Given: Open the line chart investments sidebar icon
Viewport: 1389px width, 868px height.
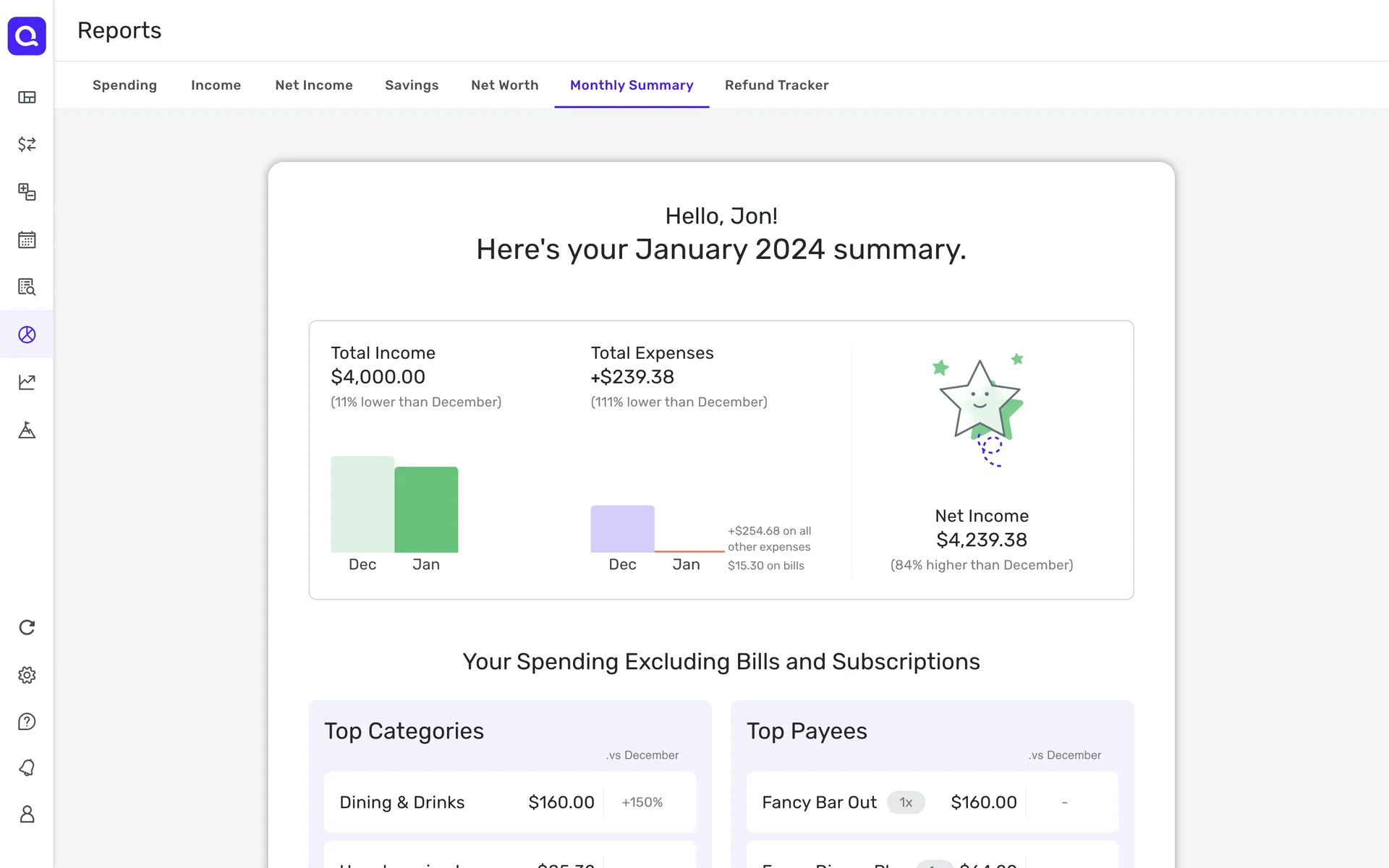Looking at the screenshot, I should [x=27, y=382].
